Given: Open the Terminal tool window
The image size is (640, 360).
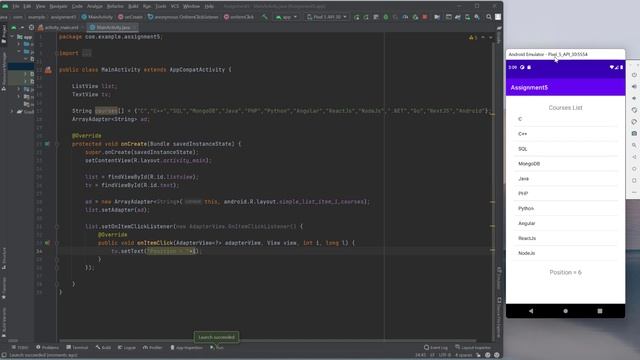Looking at the screenshot, I should (x=77, y=347).
